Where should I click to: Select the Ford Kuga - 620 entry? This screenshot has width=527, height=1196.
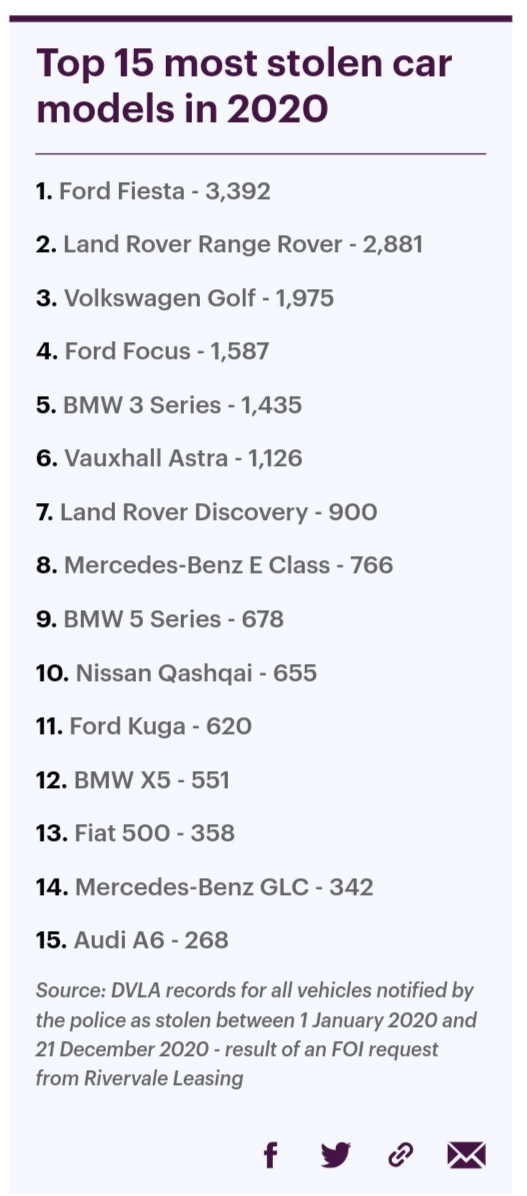(143, 726)
